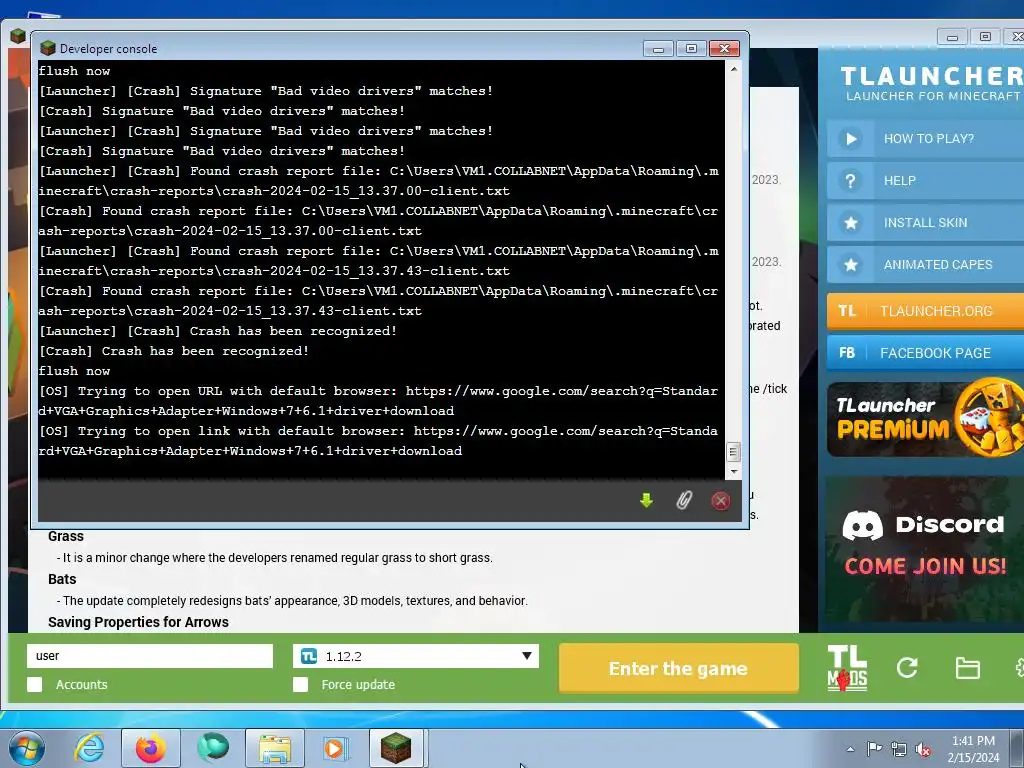Click the refresh versions icon

pyautogui.click(x=906, y=667)
